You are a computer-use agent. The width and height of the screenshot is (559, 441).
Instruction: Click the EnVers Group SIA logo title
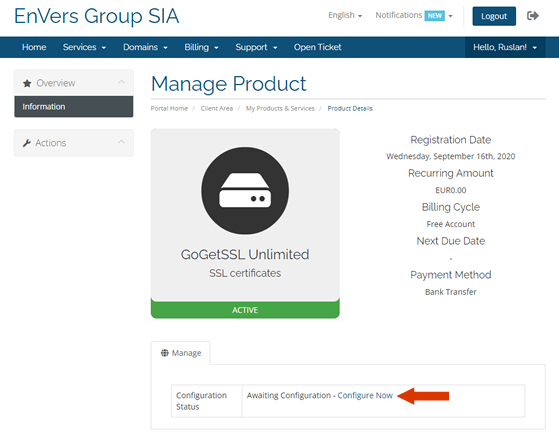[x=97, y=16]
